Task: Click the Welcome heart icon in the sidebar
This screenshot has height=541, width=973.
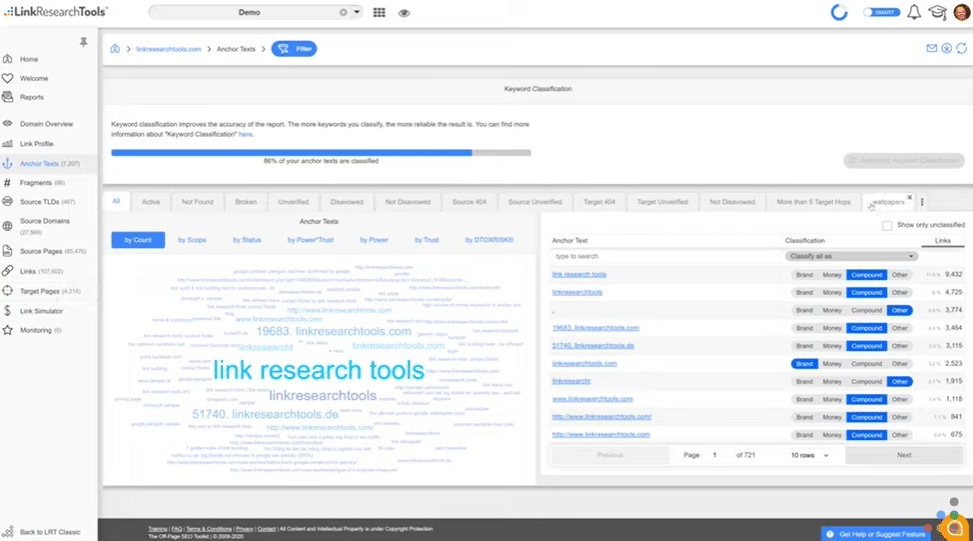Action: pyautogui.click(x=7, y=78)
